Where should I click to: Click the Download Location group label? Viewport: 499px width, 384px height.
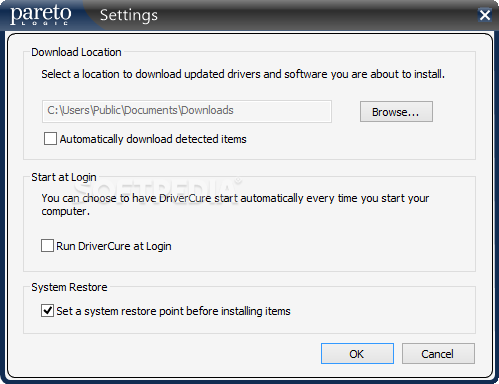click(x=76, y=52)
